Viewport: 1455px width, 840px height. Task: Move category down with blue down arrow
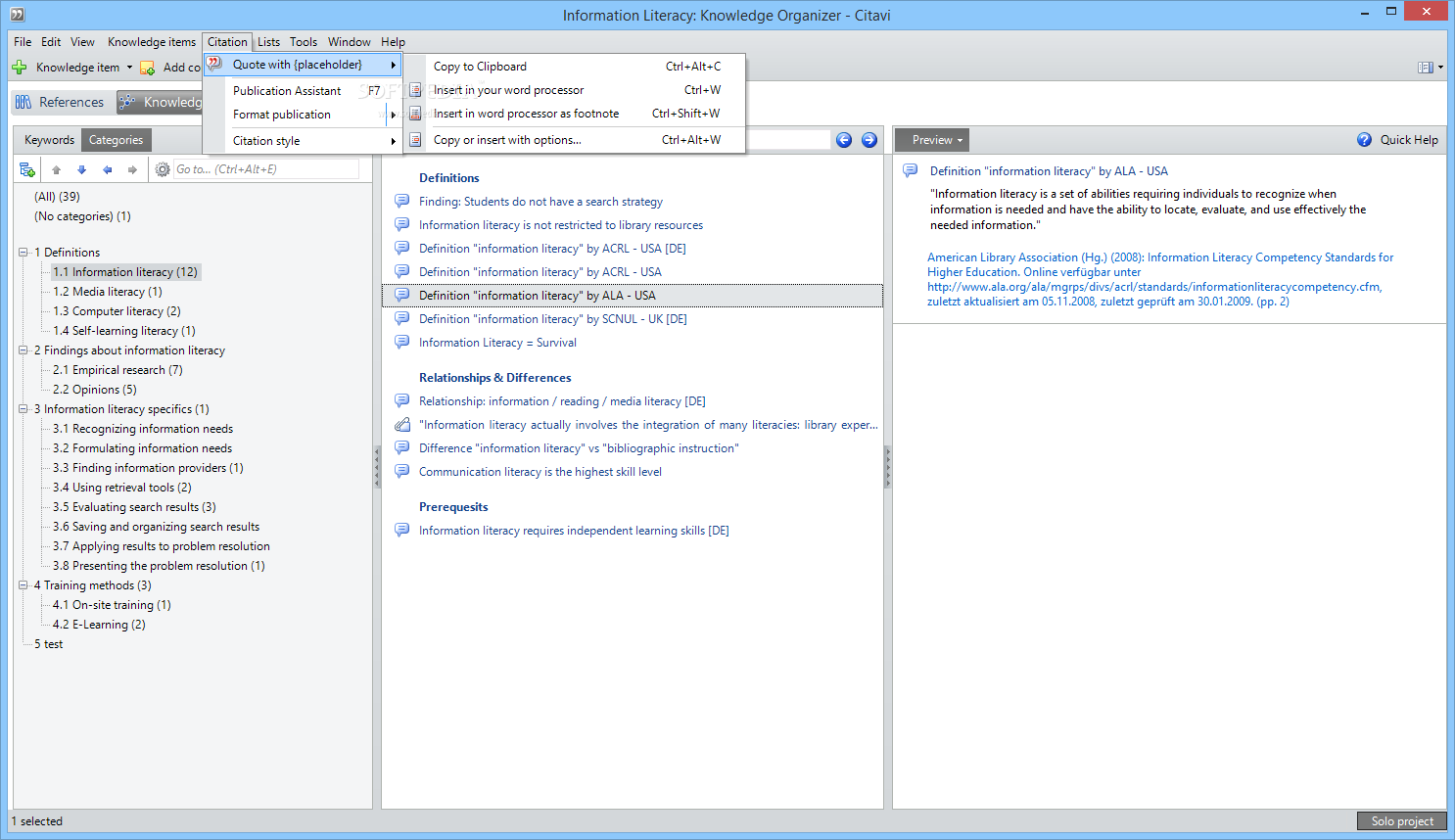click(x=82, y=169)
